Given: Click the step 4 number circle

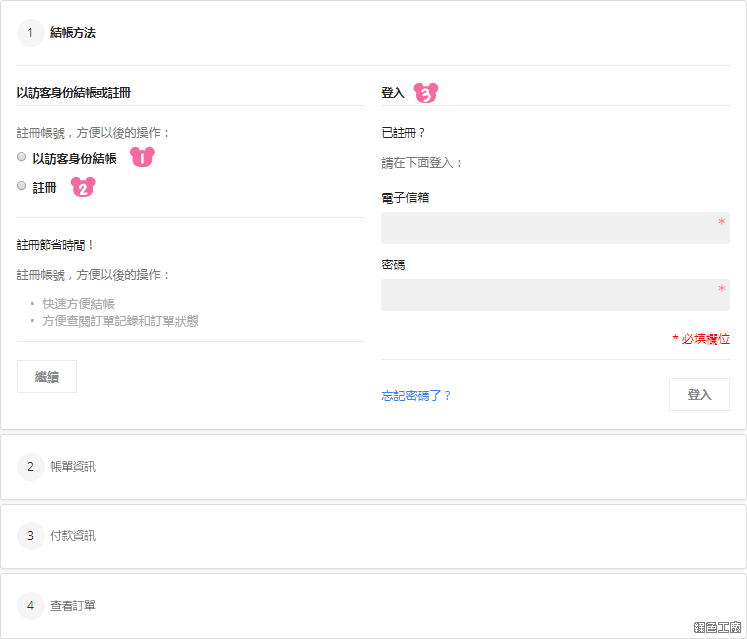Looking at the screenshot, I should pos(30,606).
